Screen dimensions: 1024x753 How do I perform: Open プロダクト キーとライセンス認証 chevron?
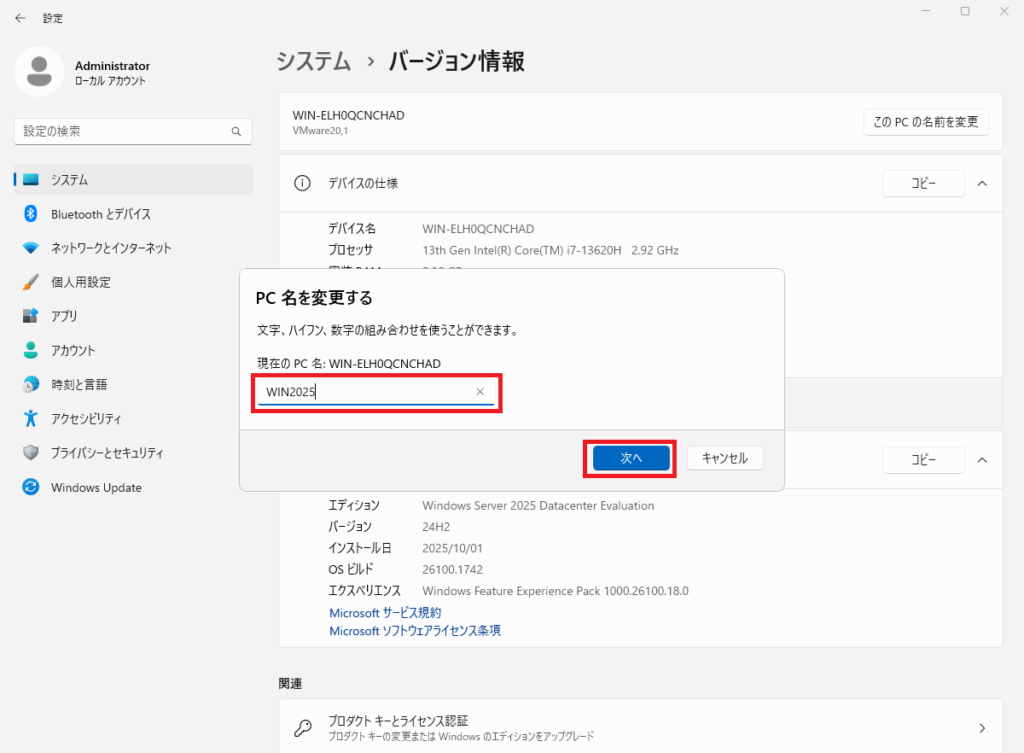pyautogui.click(x=982, y=728)
